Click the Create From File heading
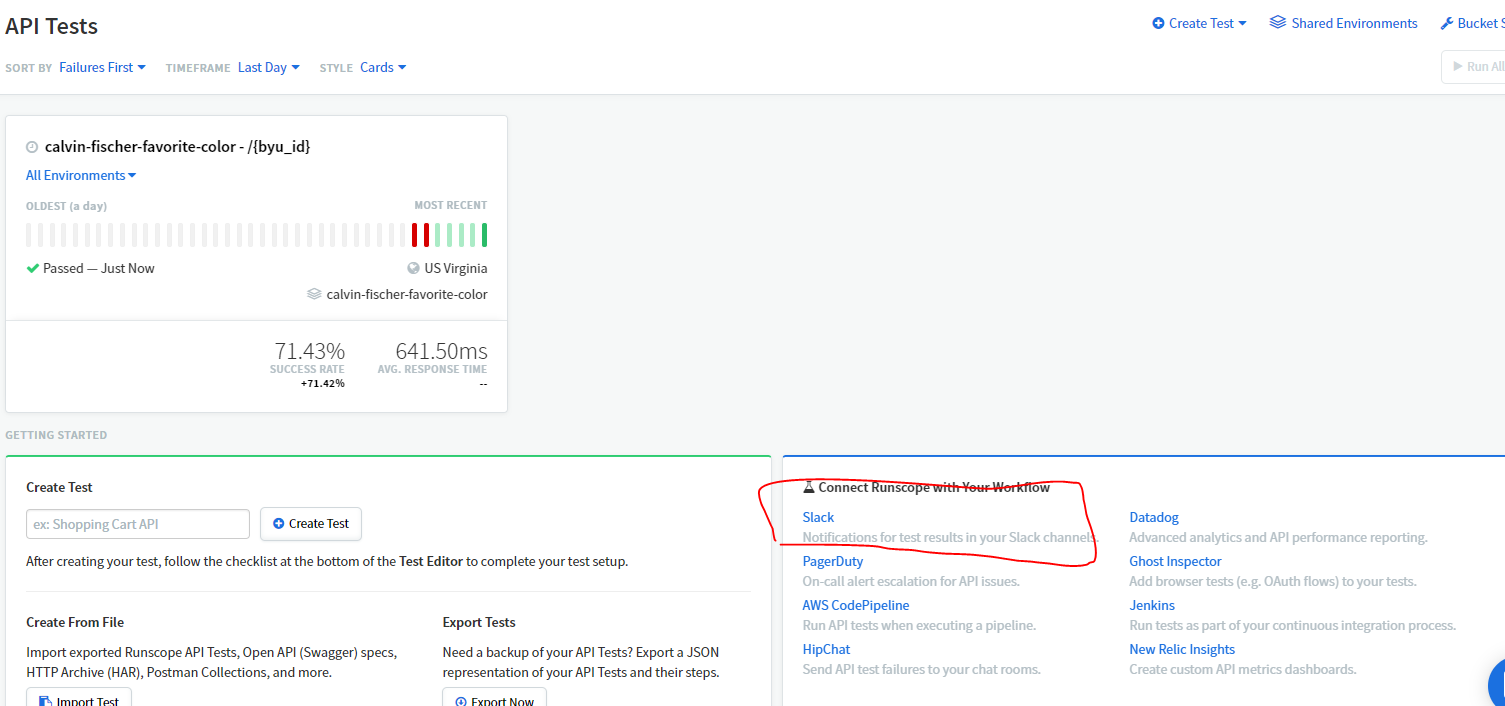 pyautogui.click(x=75, y=622)
